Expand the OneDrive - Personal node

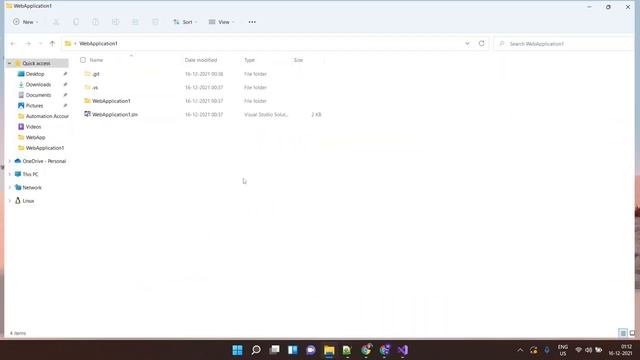[x=10, y=161]
